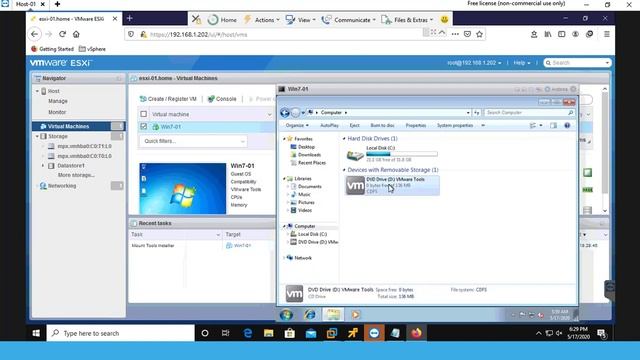This screenshot has height=360, width=640.
Task: Reload the ESXi page in Firefox
Action: click(62, 34)
